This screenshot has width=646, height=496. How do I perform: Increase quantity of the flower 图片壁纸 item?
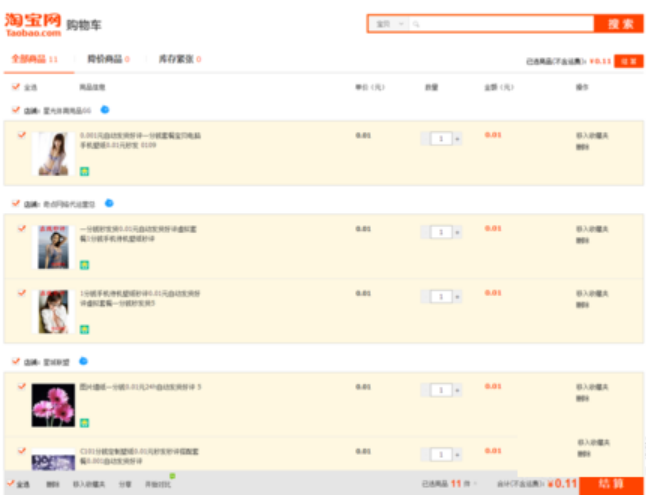(x=457, y=391)
